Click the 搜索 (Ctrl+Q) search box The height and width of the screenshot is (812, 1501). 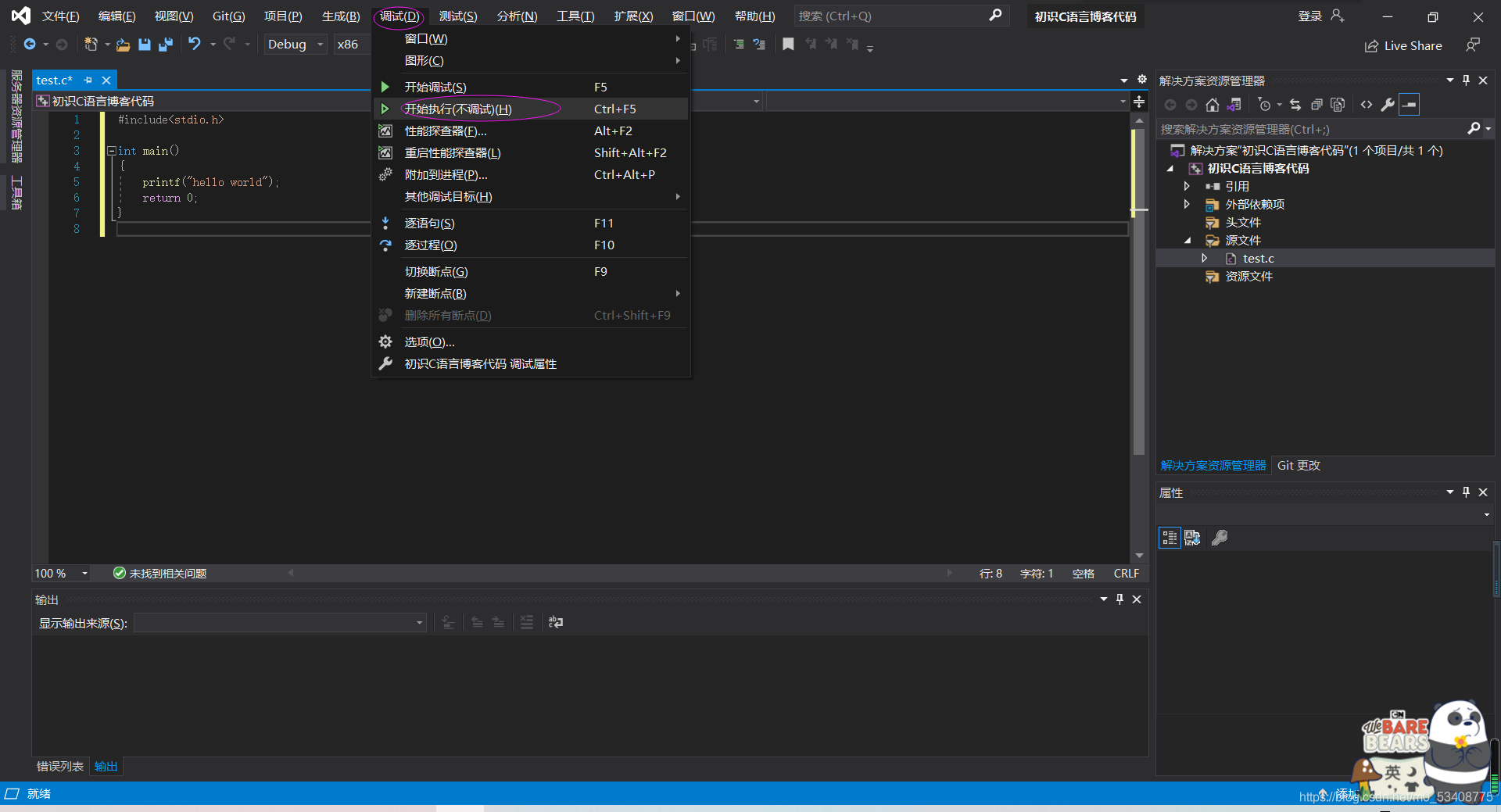[x=901, y=16]
